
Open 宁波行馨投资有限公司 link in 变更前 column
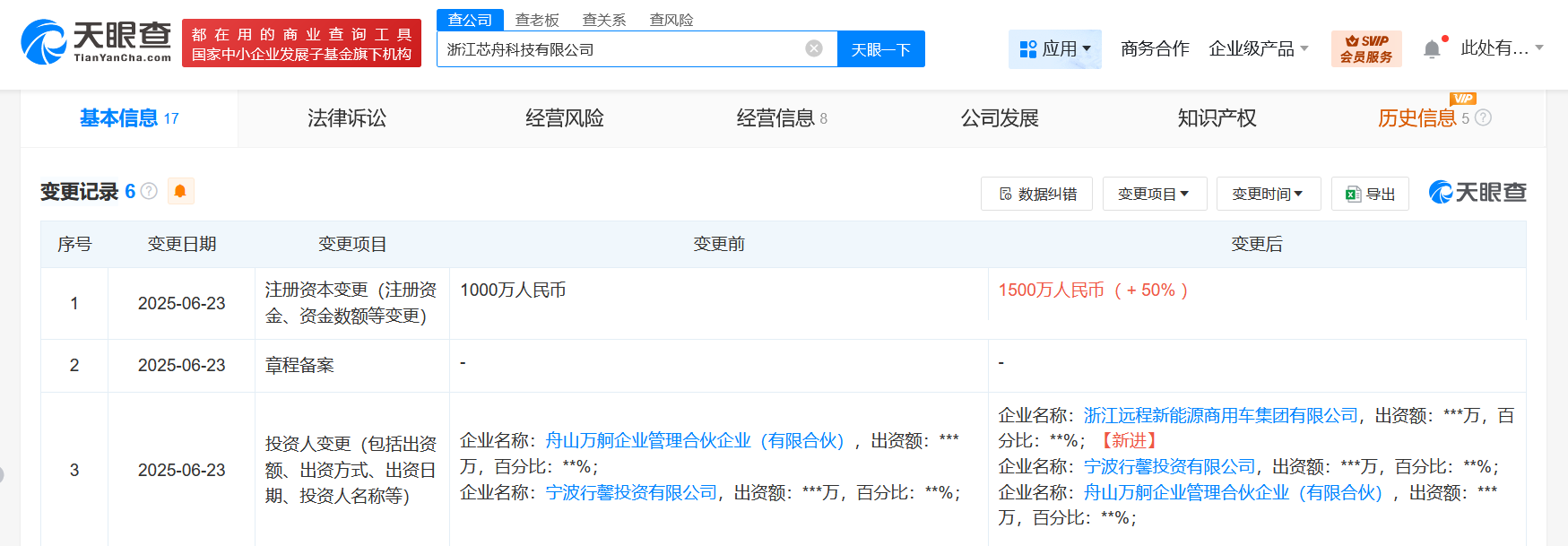point(631,492)
